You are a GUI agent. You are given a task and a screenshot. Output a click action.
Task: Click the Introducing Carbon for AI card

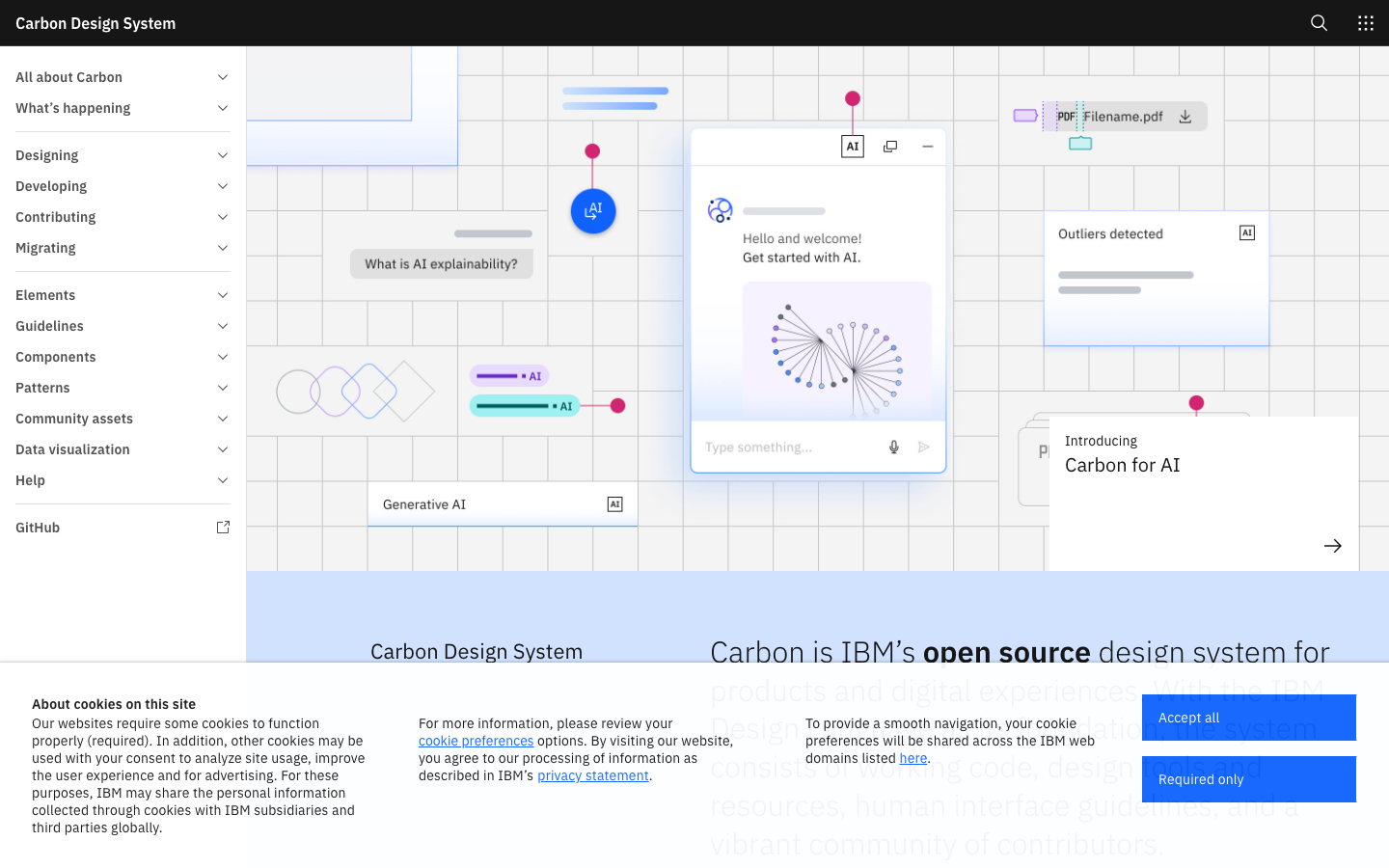1204,494
